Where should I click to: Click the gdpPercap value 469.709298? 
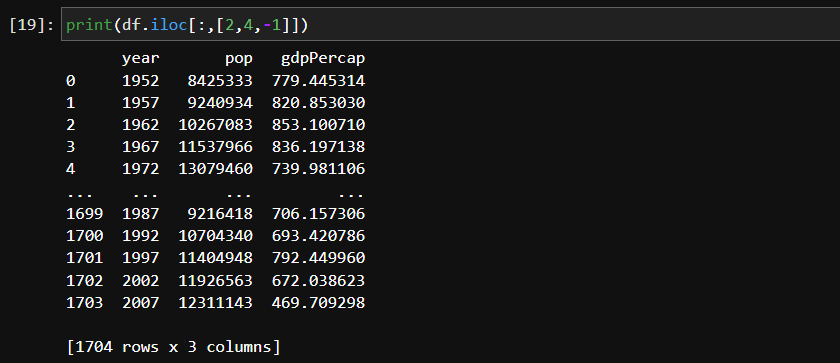(x=318, y=303)
